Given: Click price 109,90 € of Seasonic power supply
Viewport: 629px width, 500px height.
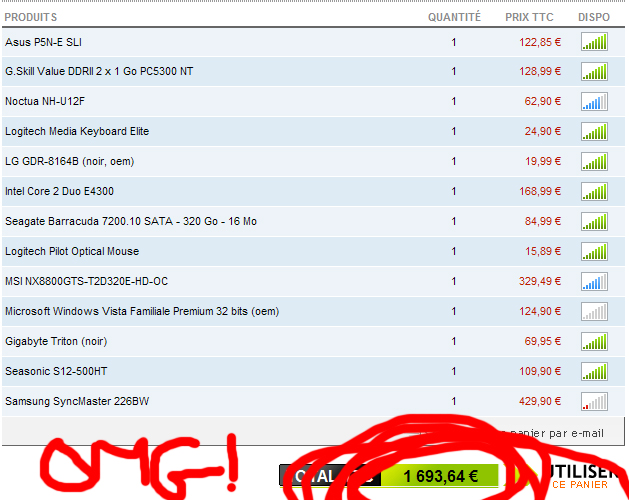Looking at the screenshot, I should tap(540, 371).
